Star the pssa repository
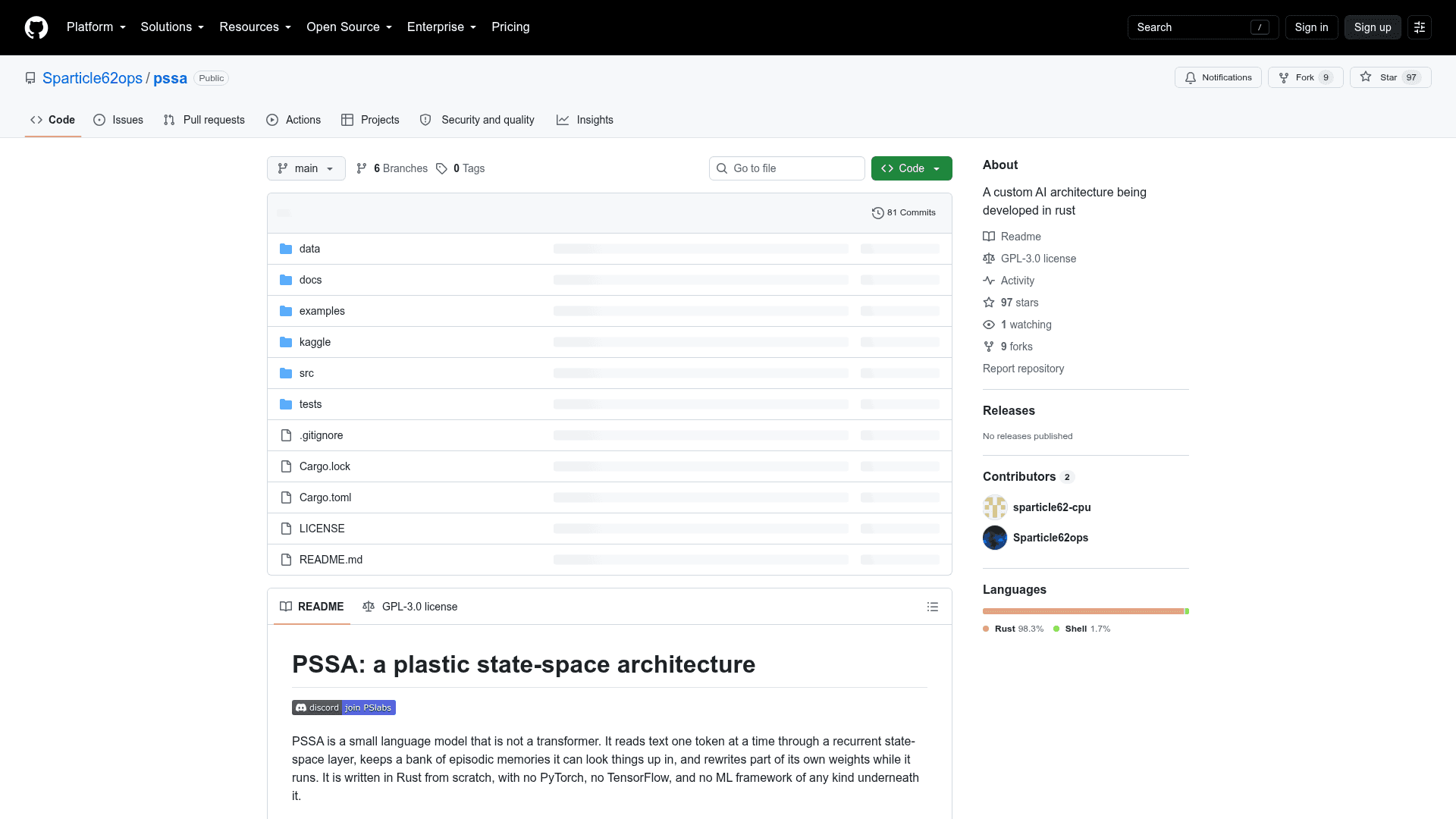 (x=1390, y=77)
